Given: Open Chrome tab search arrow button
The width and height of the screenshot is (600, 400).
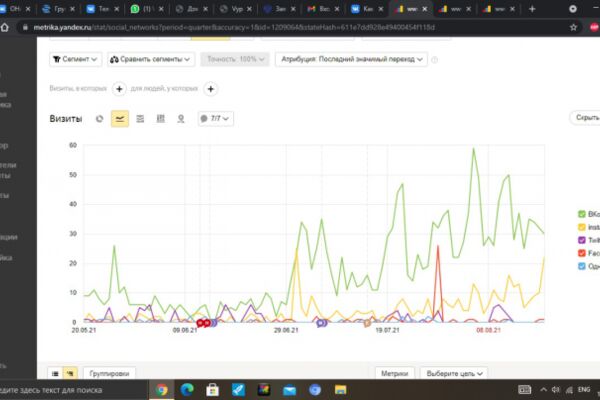Looking at the screenshot, I should (x=573, y=9).
